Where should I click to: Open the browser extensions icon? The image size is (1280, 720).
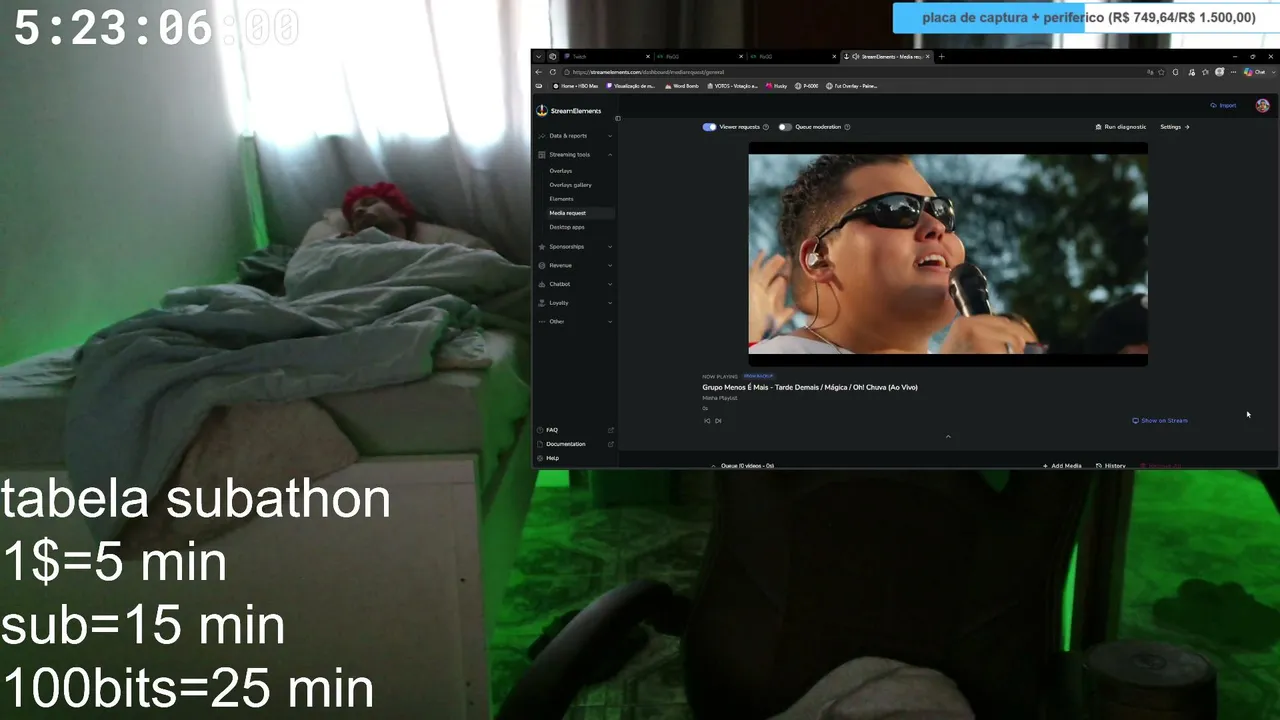[1175, 72]
